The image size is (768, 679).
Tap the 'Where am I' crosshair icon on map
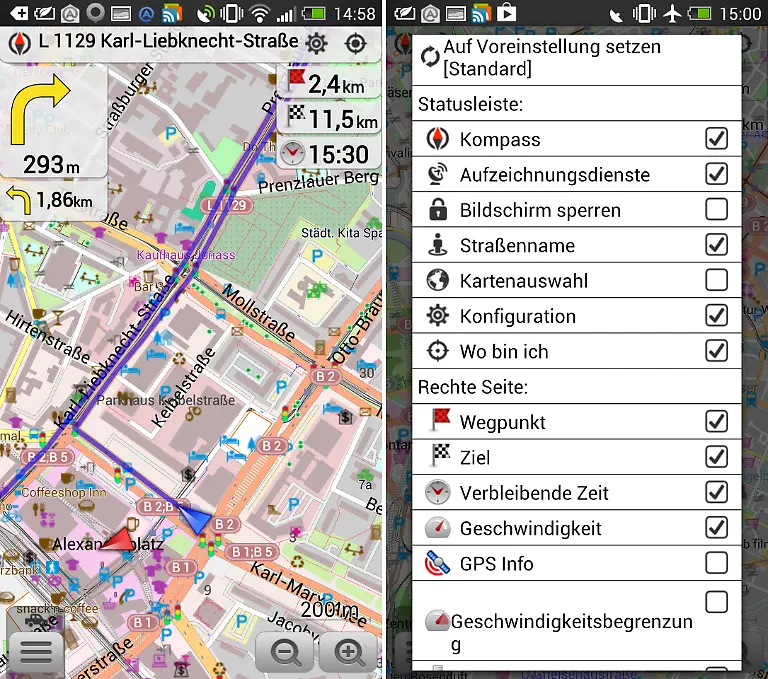tap(355, 43)
